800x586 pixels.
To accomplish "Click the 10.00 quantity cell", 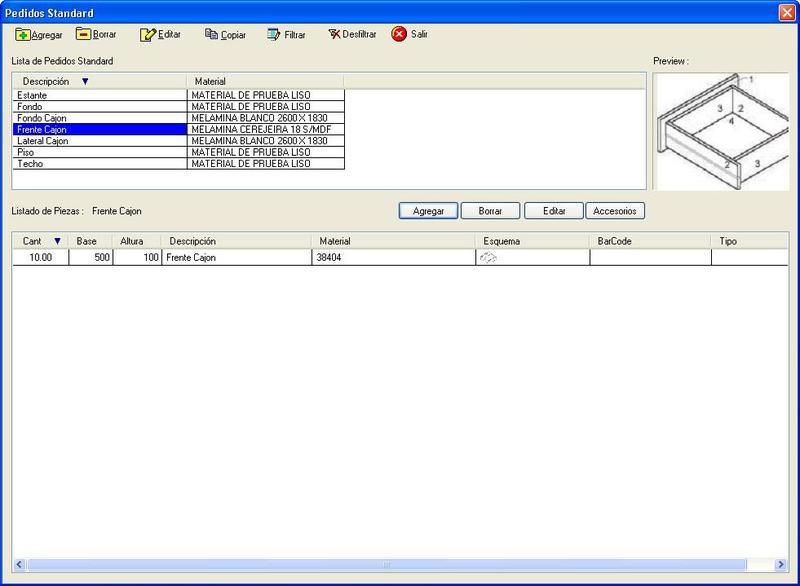I will tap(40, 258).
